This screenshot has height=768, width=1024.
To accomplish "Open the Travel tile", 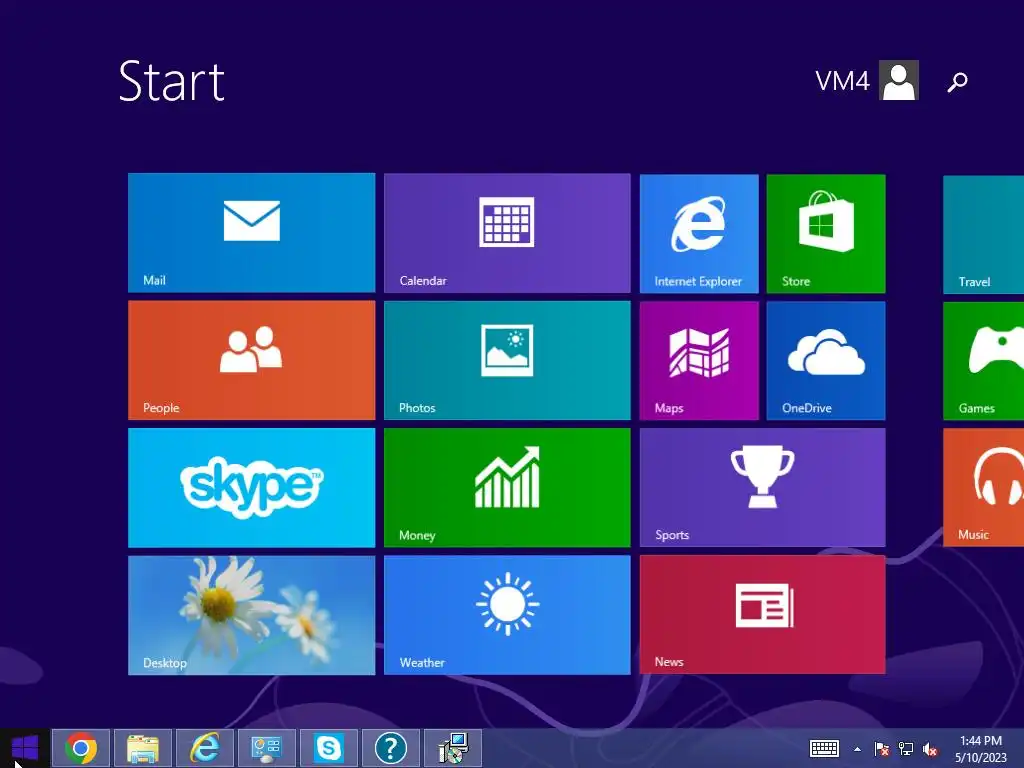I will (984, 234).
